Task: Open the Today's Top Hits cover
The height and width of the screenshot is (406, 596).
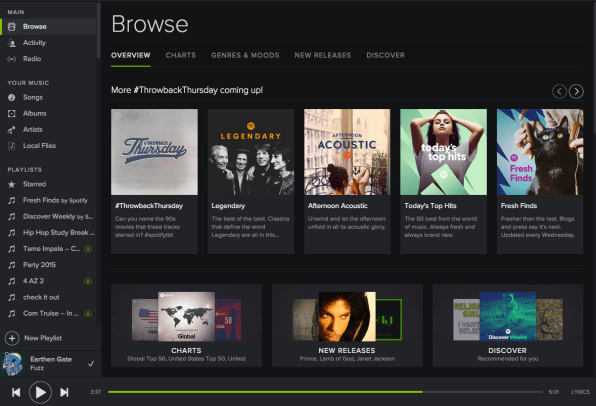Action: point(443,152)
